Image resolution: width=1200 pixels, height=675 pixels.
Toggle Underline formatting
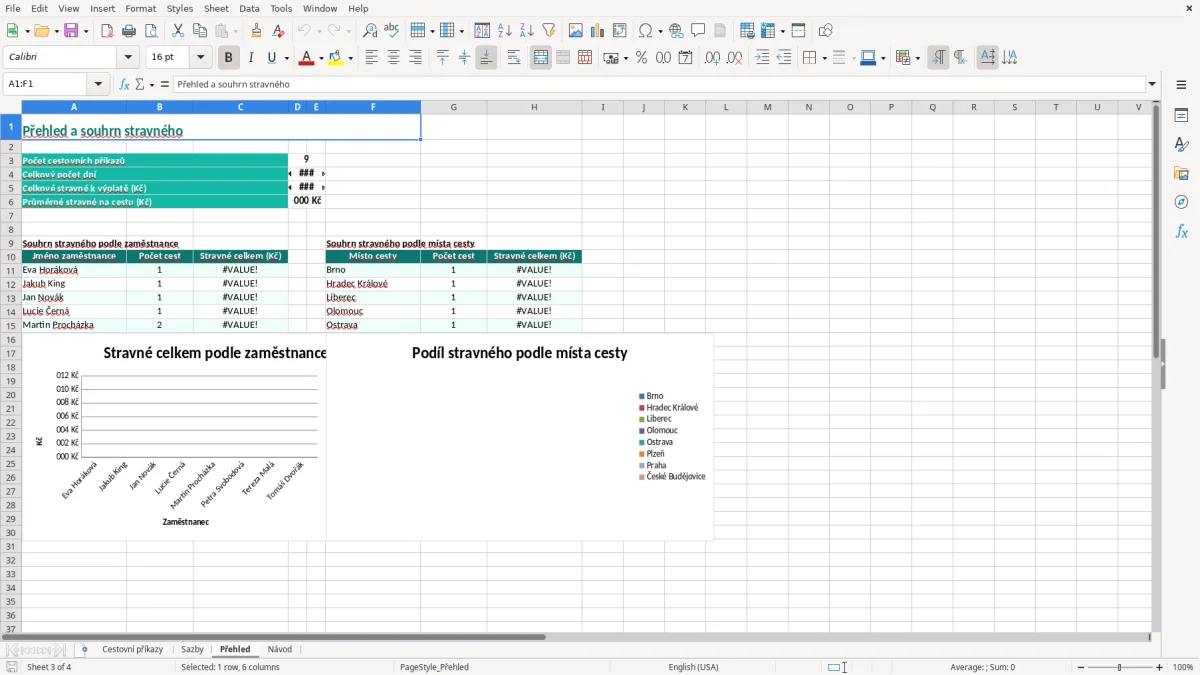click(272, 58)
